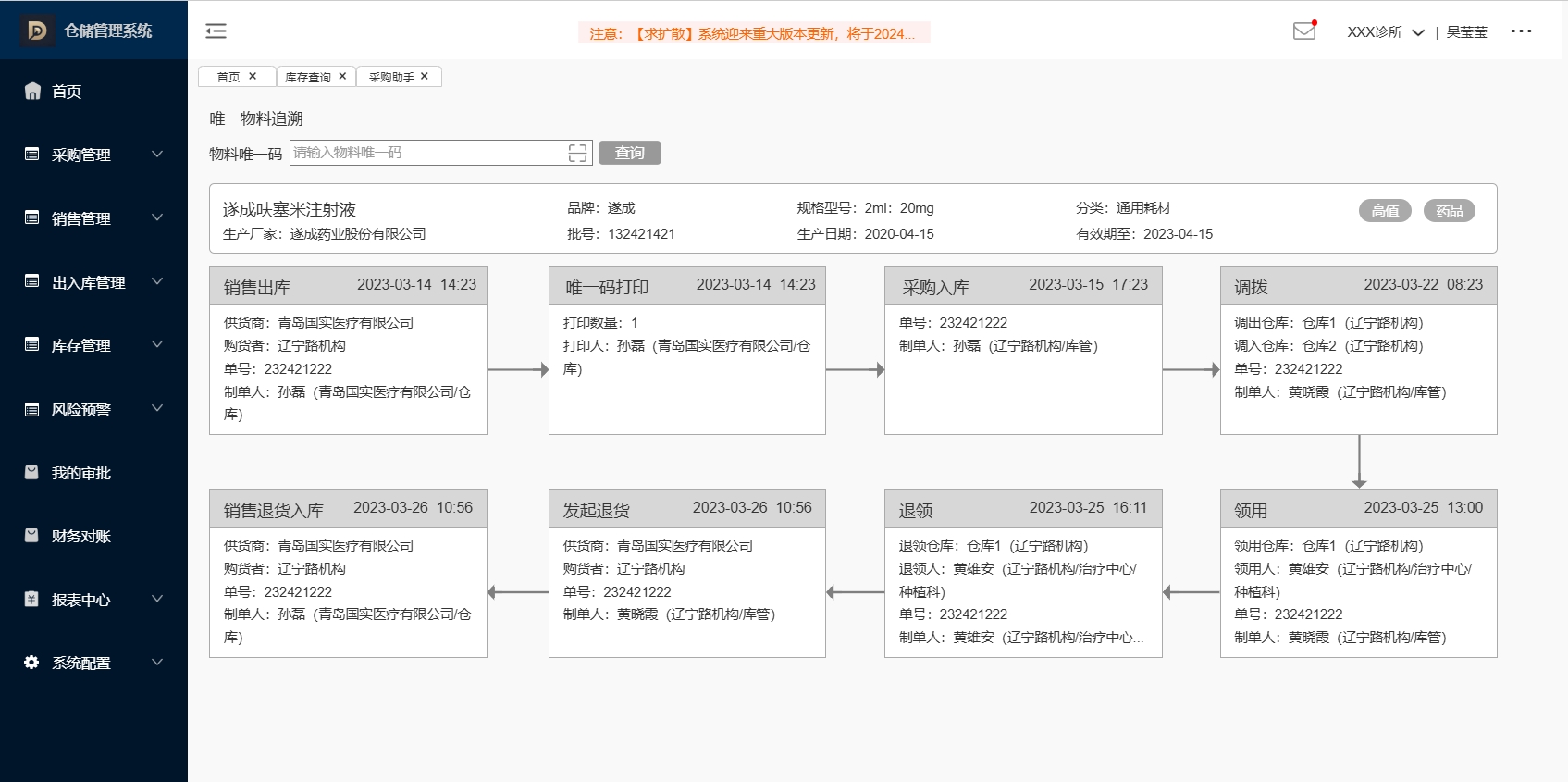Screen dimensions: 1568x782
Task: Close the 库存查询 tab
Action: [x=342, y=77]
